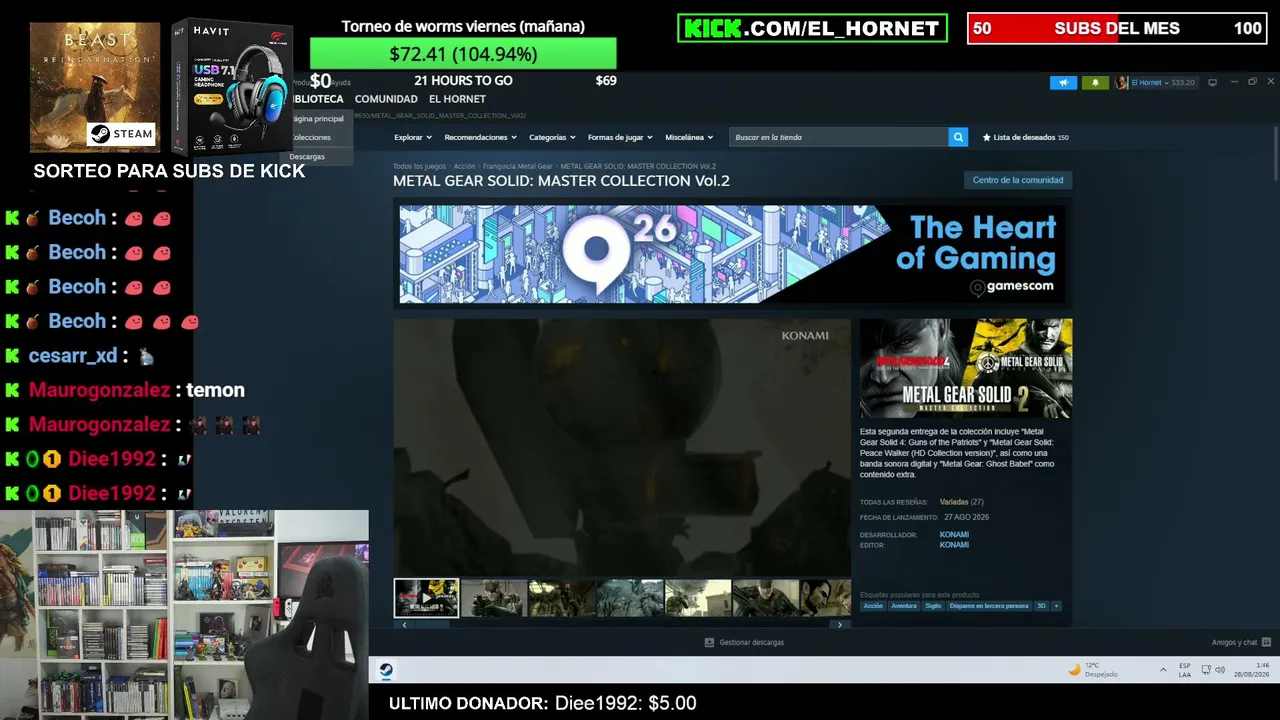Choose Descargas from library submenu
The image size is (1280, 720).
307,157
